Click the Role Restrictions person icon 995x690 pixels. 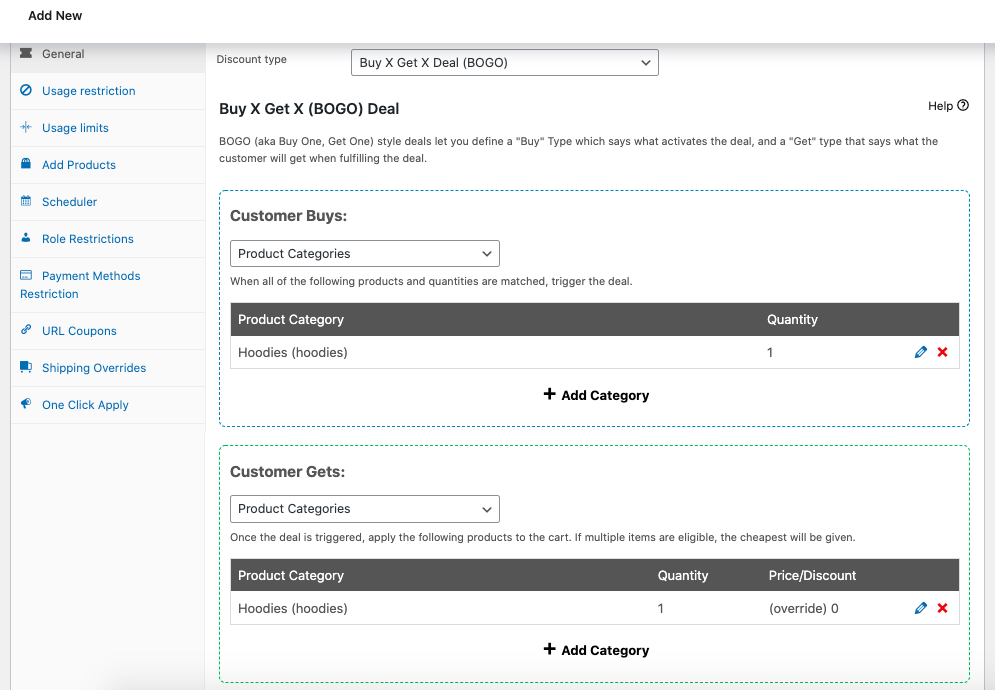26,238
